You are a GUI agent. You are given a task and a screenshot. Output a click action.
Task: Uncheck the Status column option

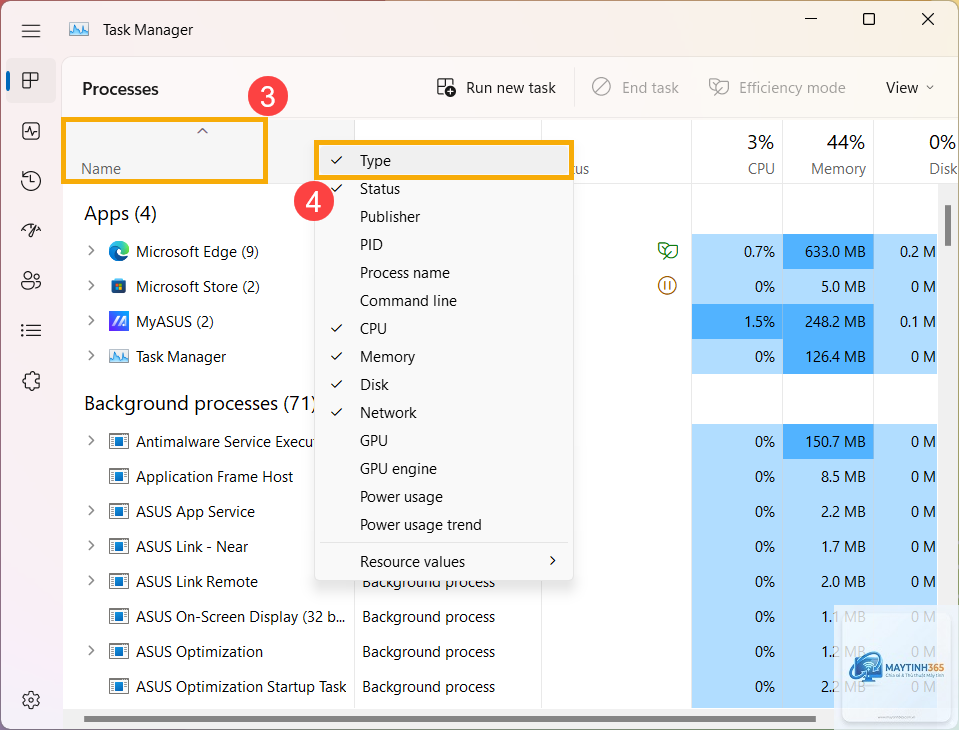(444, 188)
